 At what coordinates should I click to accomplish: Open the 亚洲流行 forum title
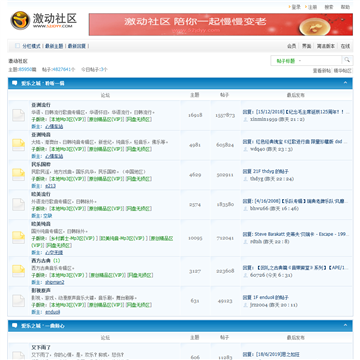point(41,105)
